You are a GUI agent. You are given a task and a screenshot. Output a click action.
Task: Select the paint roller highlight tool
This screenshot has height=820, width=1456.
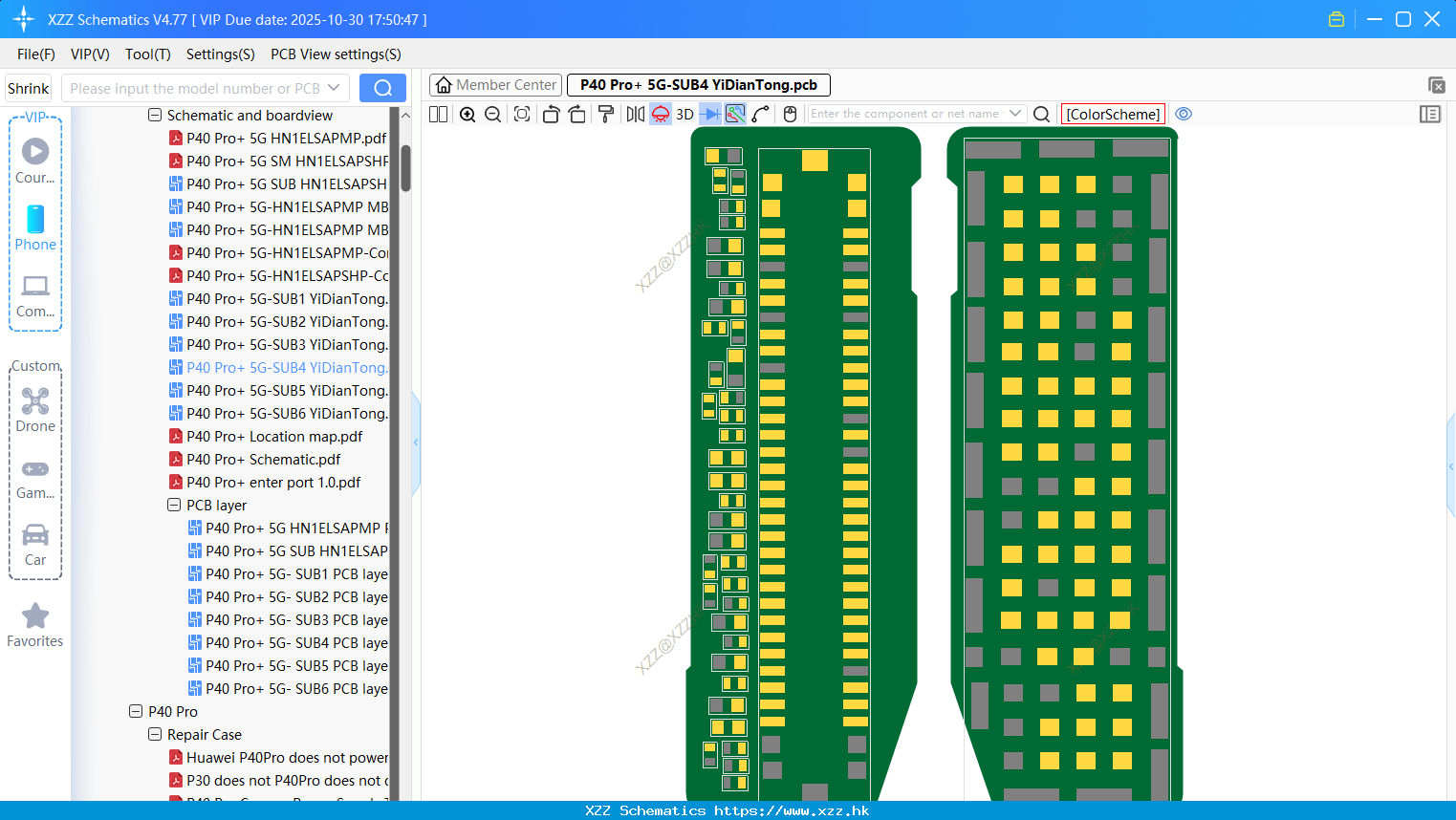606,114
